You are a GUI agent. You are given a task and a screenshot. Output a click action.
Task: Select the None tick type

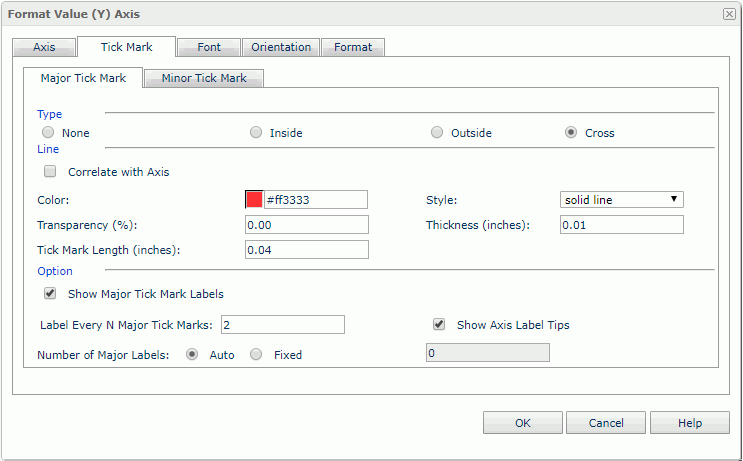coord(47,133)
